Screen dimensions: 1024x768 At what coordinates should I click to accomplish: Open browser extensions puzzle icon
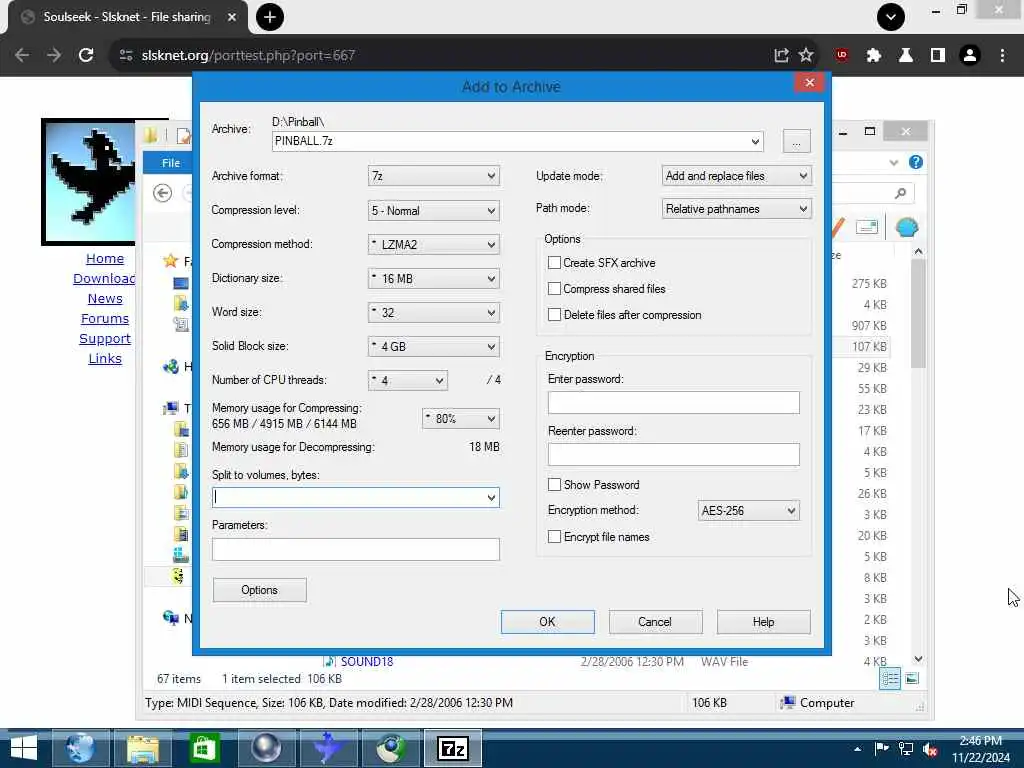[874, 56]
